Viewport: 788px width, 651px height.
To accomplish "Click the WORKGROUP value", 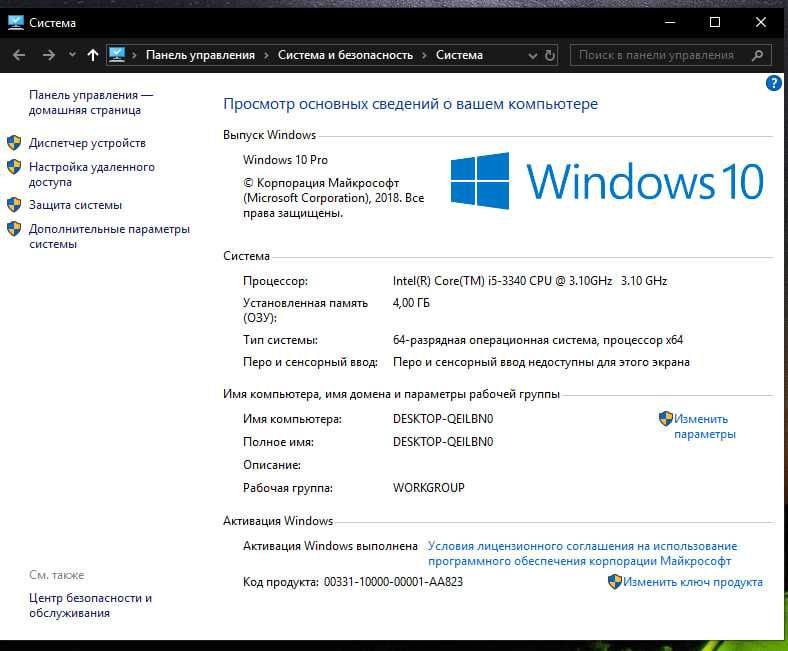I will tap(429, 488).
